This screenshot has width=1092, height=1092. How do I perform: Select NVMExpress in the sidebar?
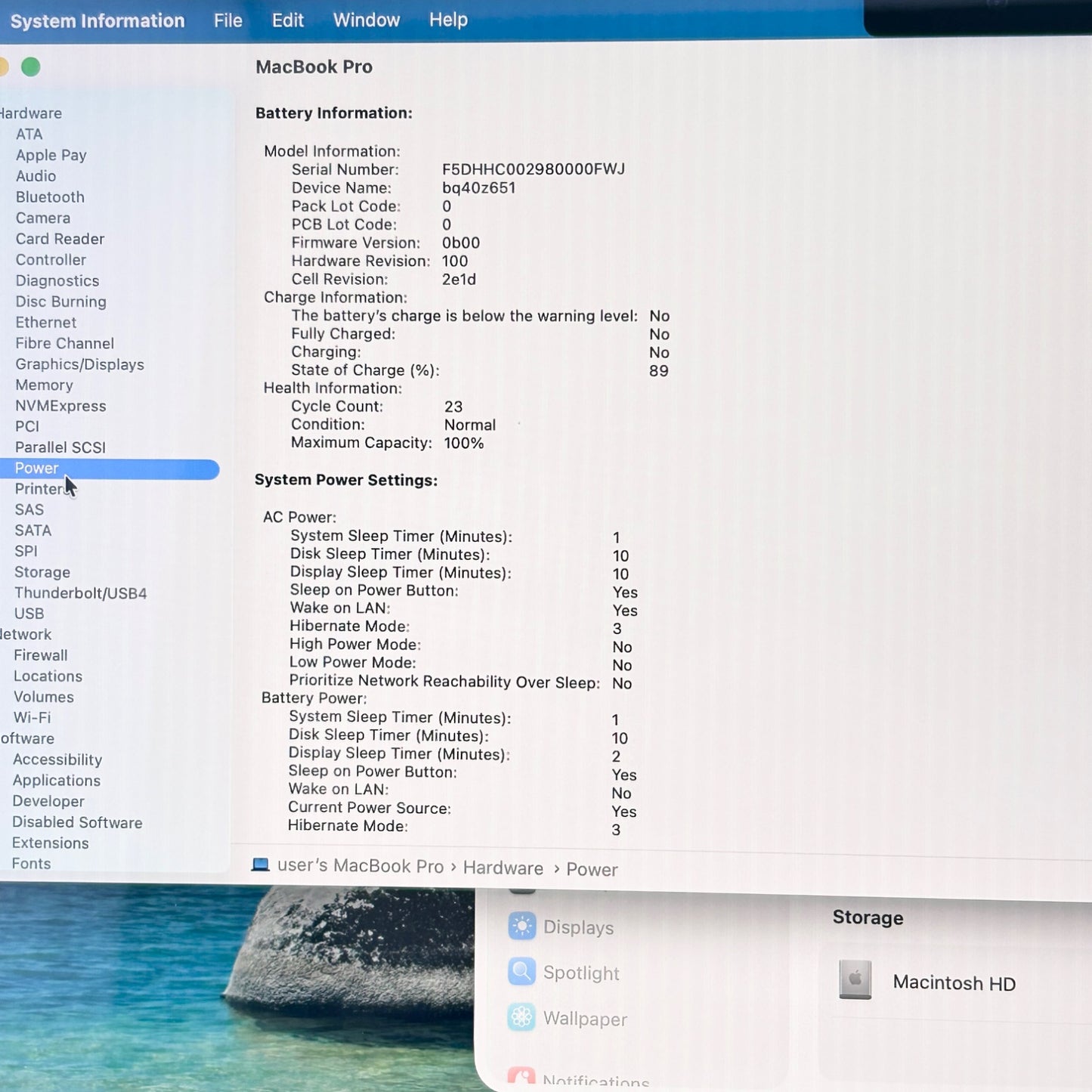pyautogui.click(x=61, y=406)
